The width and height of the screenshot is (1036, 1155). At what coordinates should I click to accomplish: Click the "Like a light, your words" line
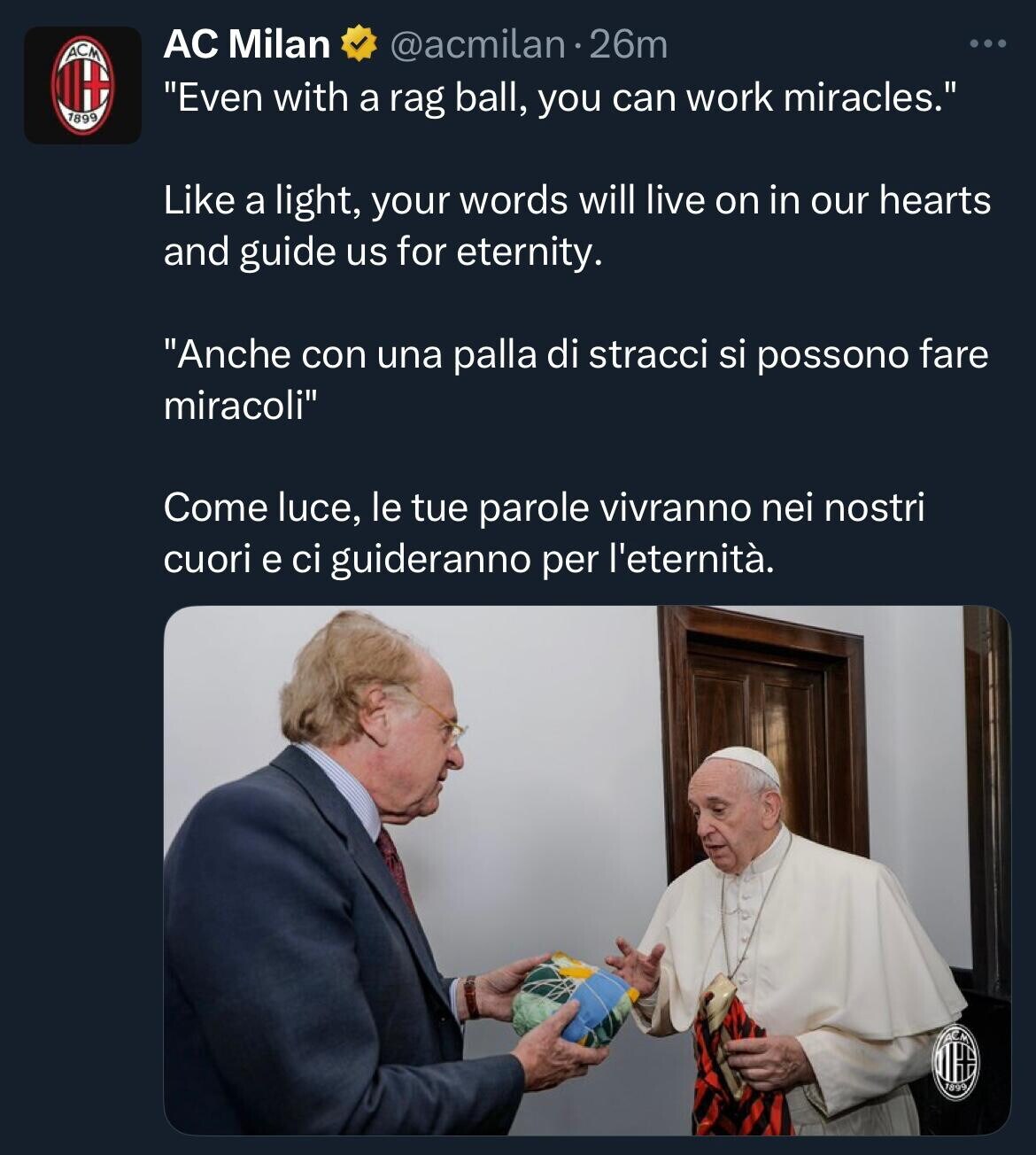(x=576, y=200)
